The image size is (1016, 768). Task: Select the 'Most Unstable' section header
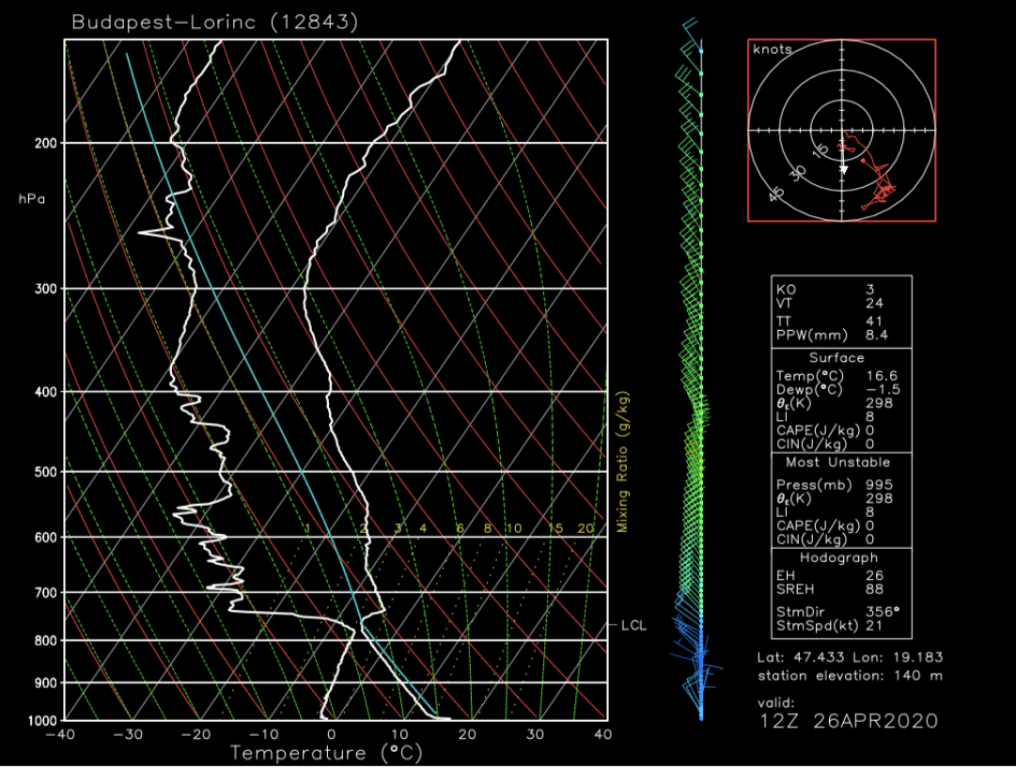pyautogui.click(x=841, y=463)
